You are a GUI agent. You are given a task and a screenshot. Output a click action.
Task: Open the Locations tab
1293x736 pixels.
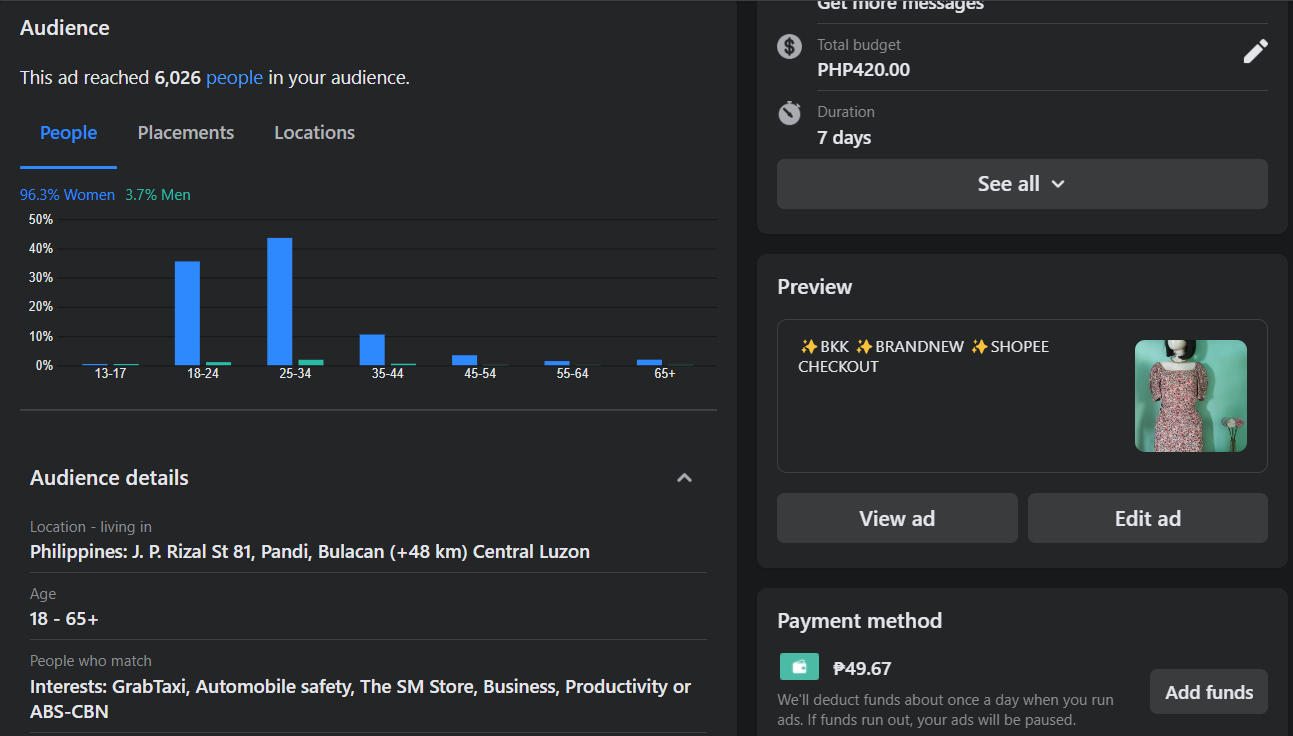tap(314, 133)
